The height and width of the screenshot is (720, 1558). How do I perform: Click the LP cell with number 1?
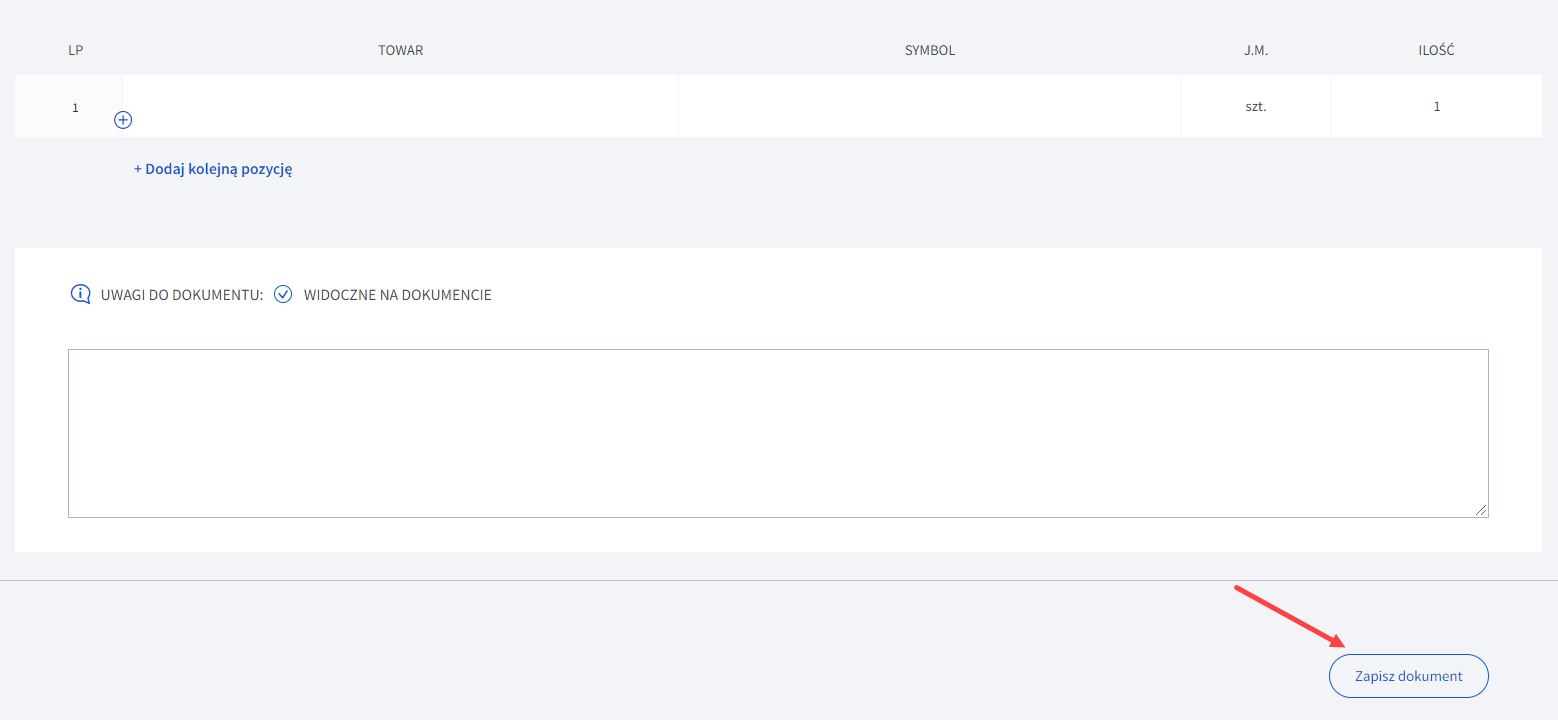[x=75, y=107]
